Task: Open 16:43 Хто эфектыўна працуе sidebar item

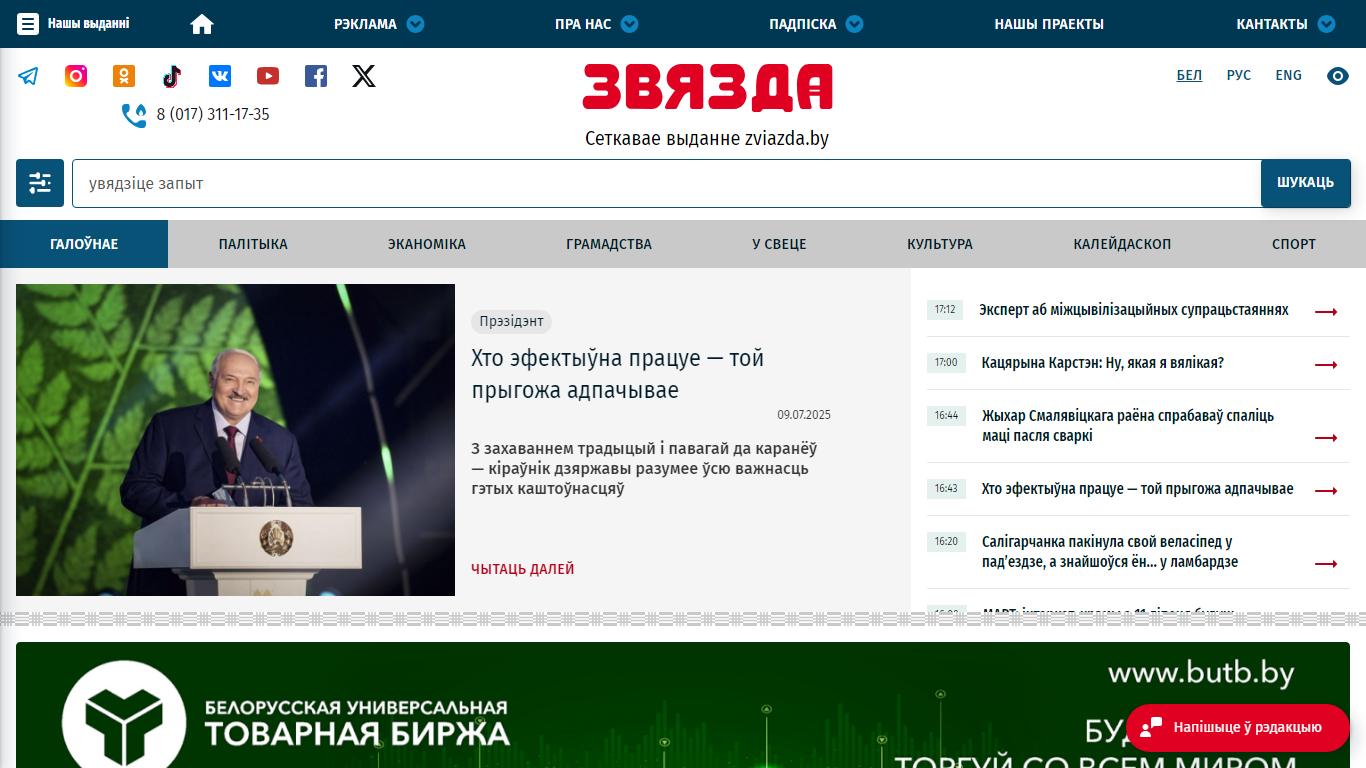Action: coord(1138,489)
